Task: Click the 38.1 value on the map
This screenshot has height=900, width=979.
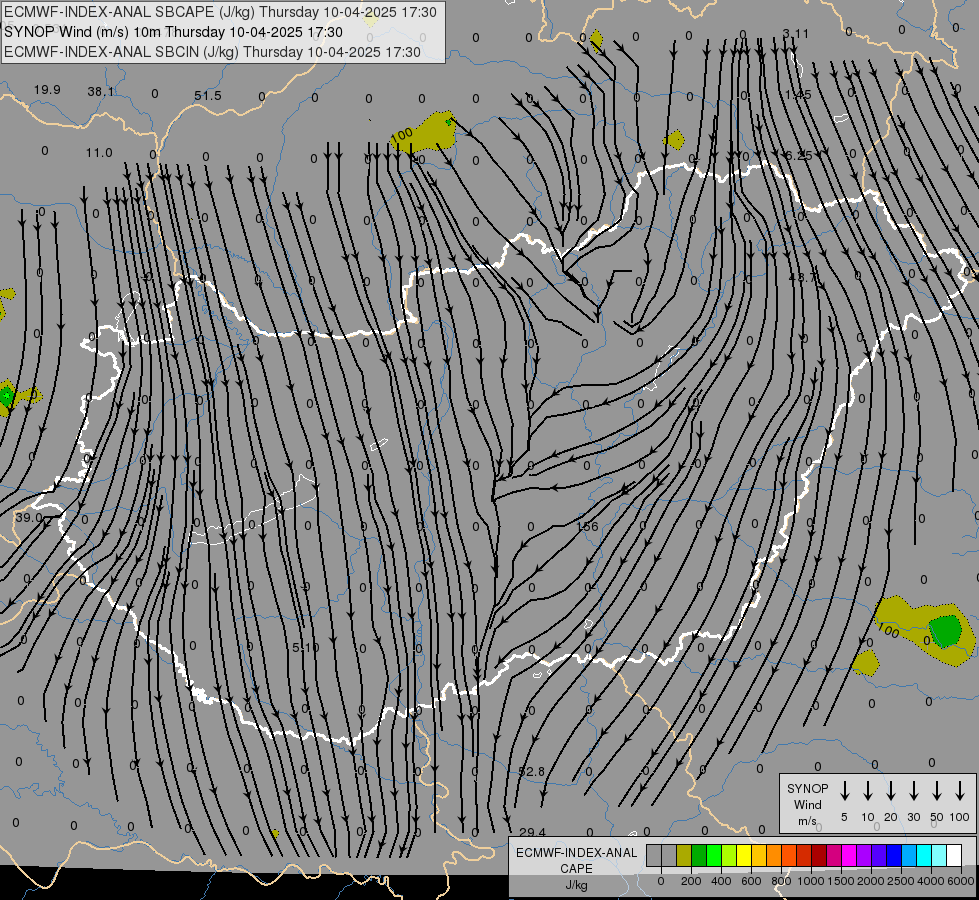Action: 101,92
